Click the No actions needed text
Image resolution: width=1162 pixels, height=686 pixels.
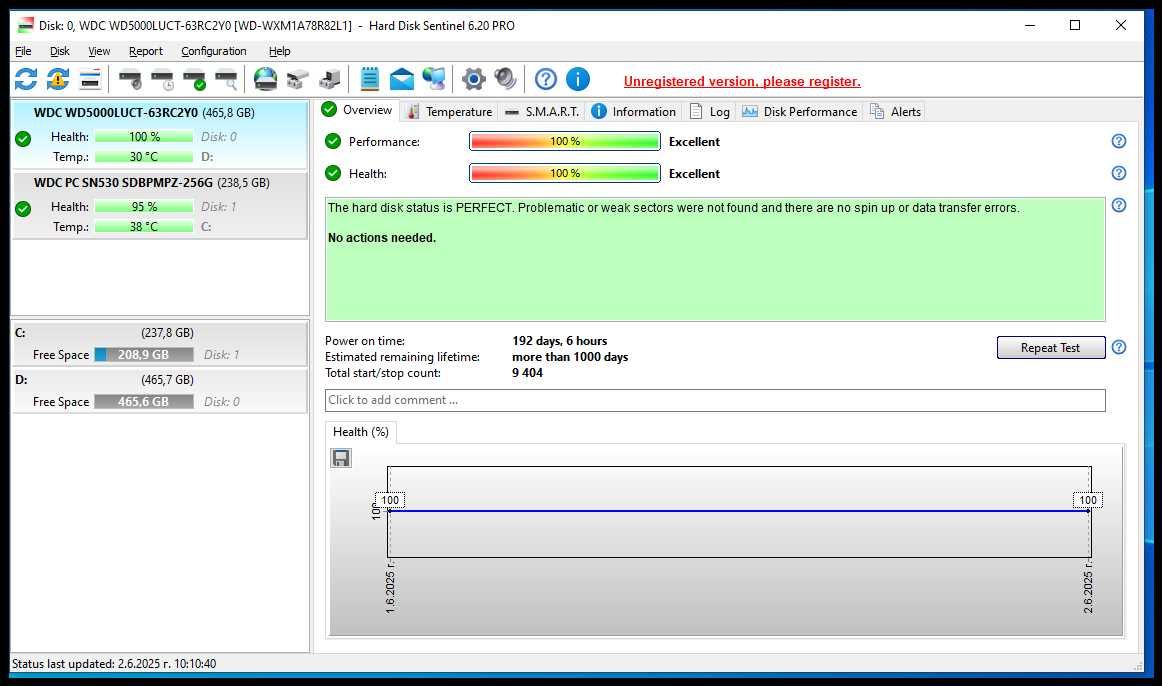coord(382,238)
